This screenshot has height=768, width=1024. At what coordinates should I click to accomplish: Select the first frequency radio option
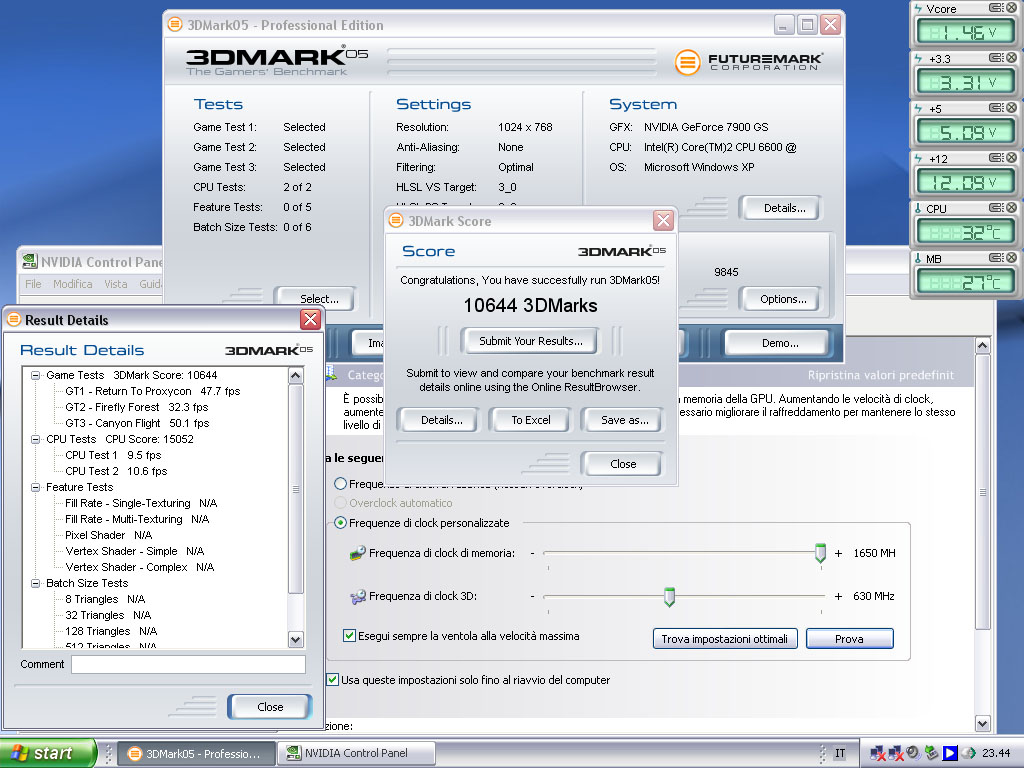tap(340, 484)
